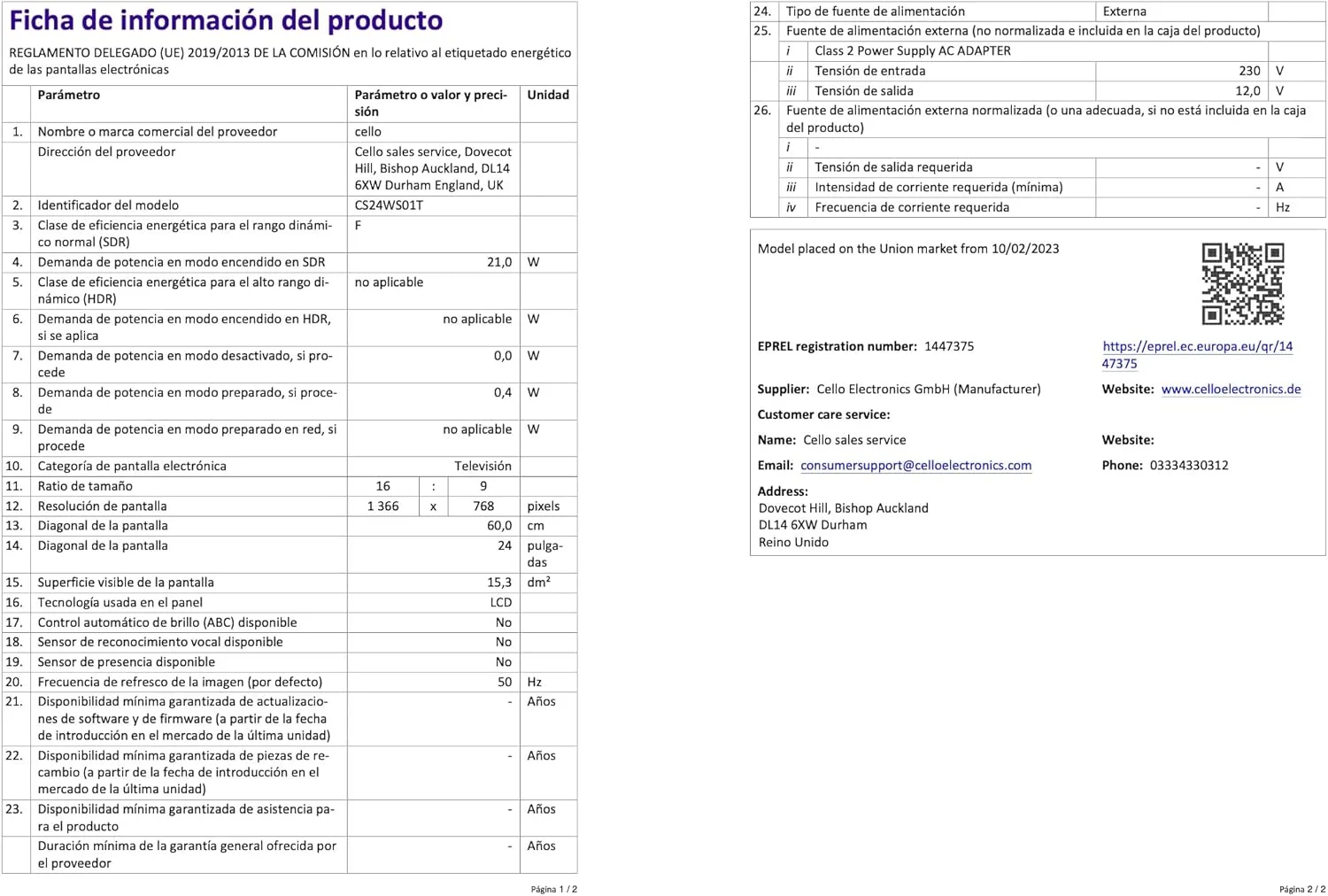
Task: Click the panel technology value LCD
Action: 501,603
